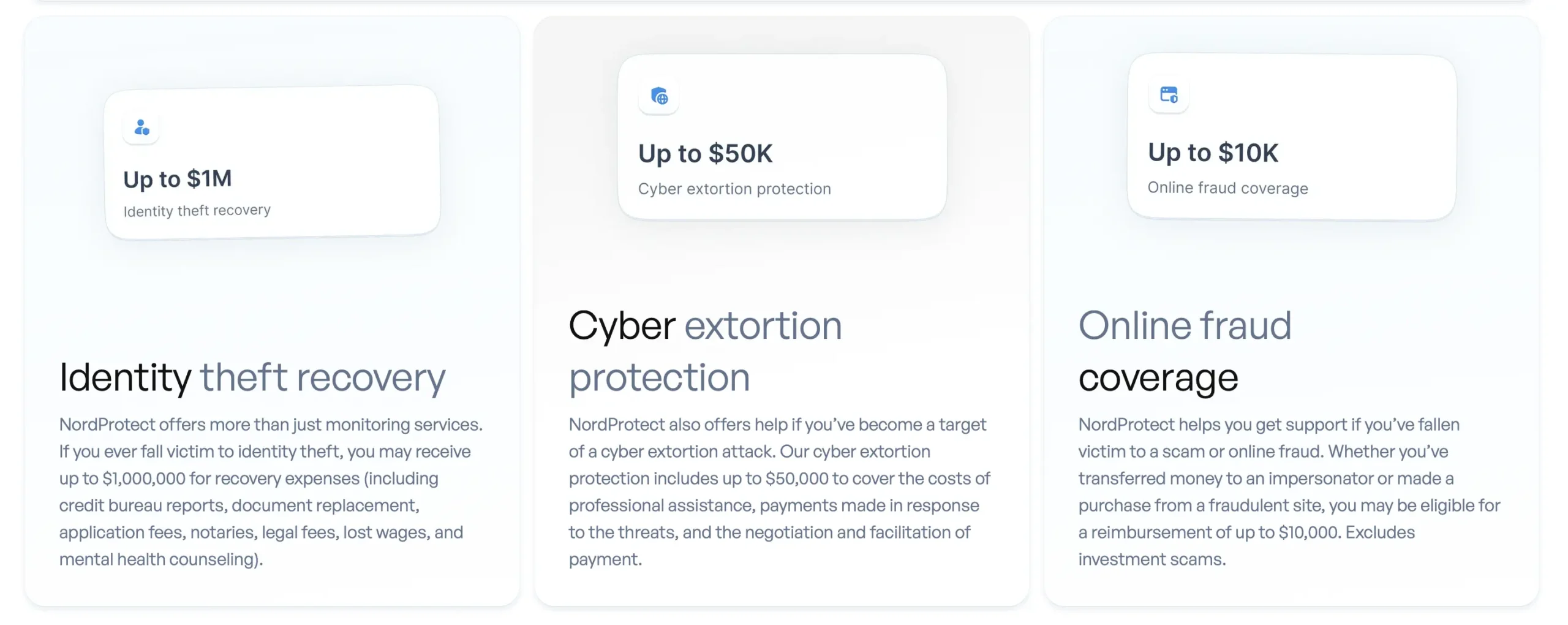Click the cyber extortion shield globe icon
The width and height of the screenshot is (1568, 625).
click(659, 96)
